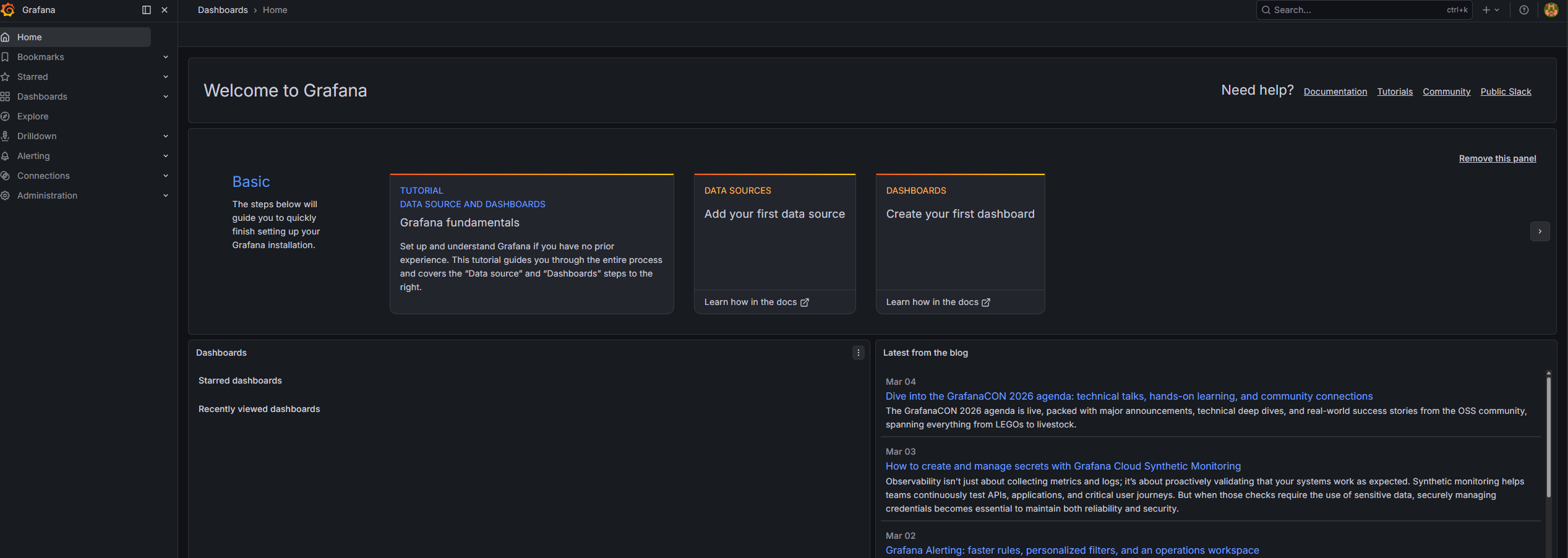The image size is (1568, 558).
Task: Click the search magnifier icon
Action: point(1266,10)
